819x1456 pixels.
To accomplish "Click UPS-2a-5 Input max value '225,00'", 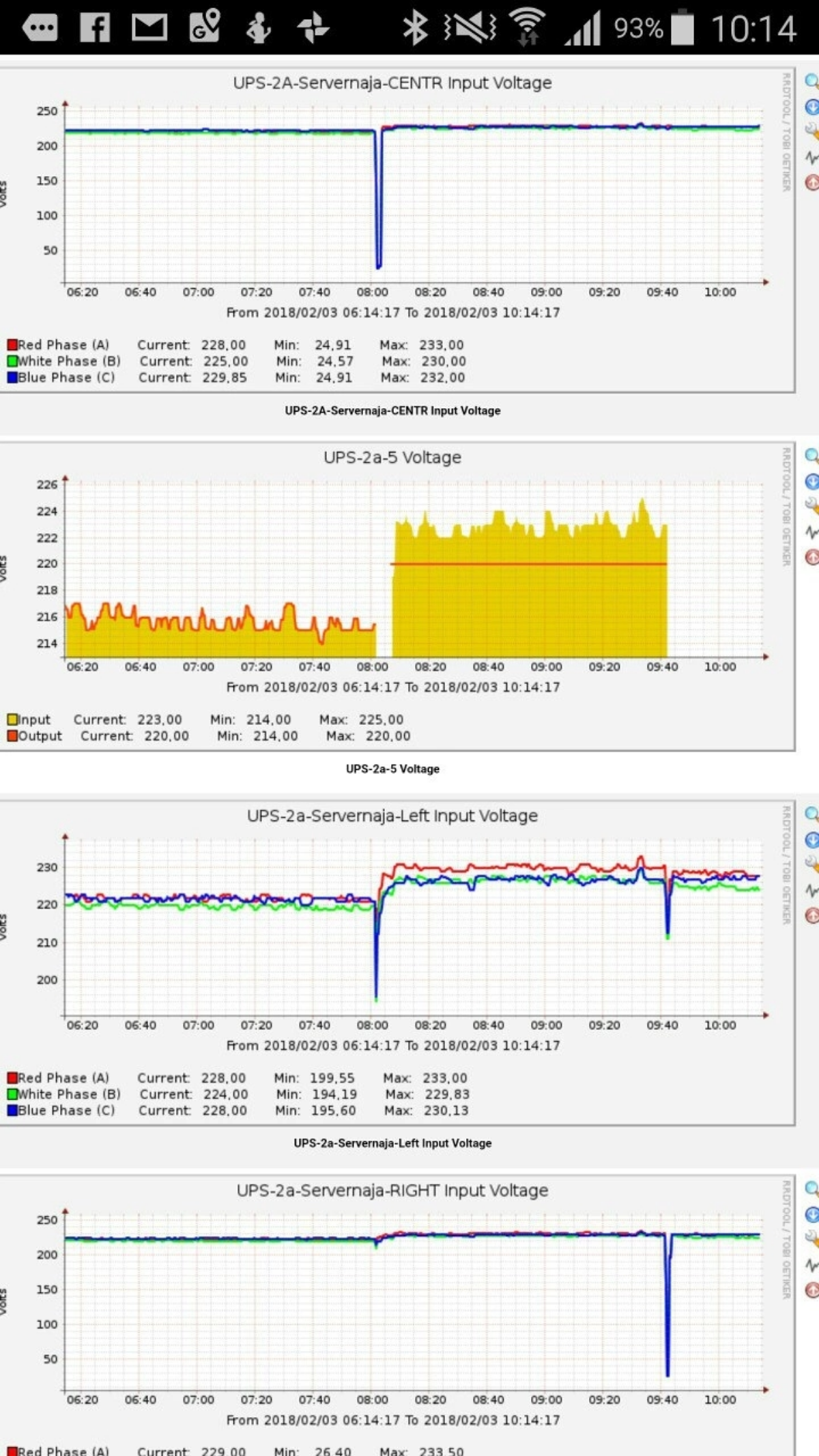I will coord(381,719).
